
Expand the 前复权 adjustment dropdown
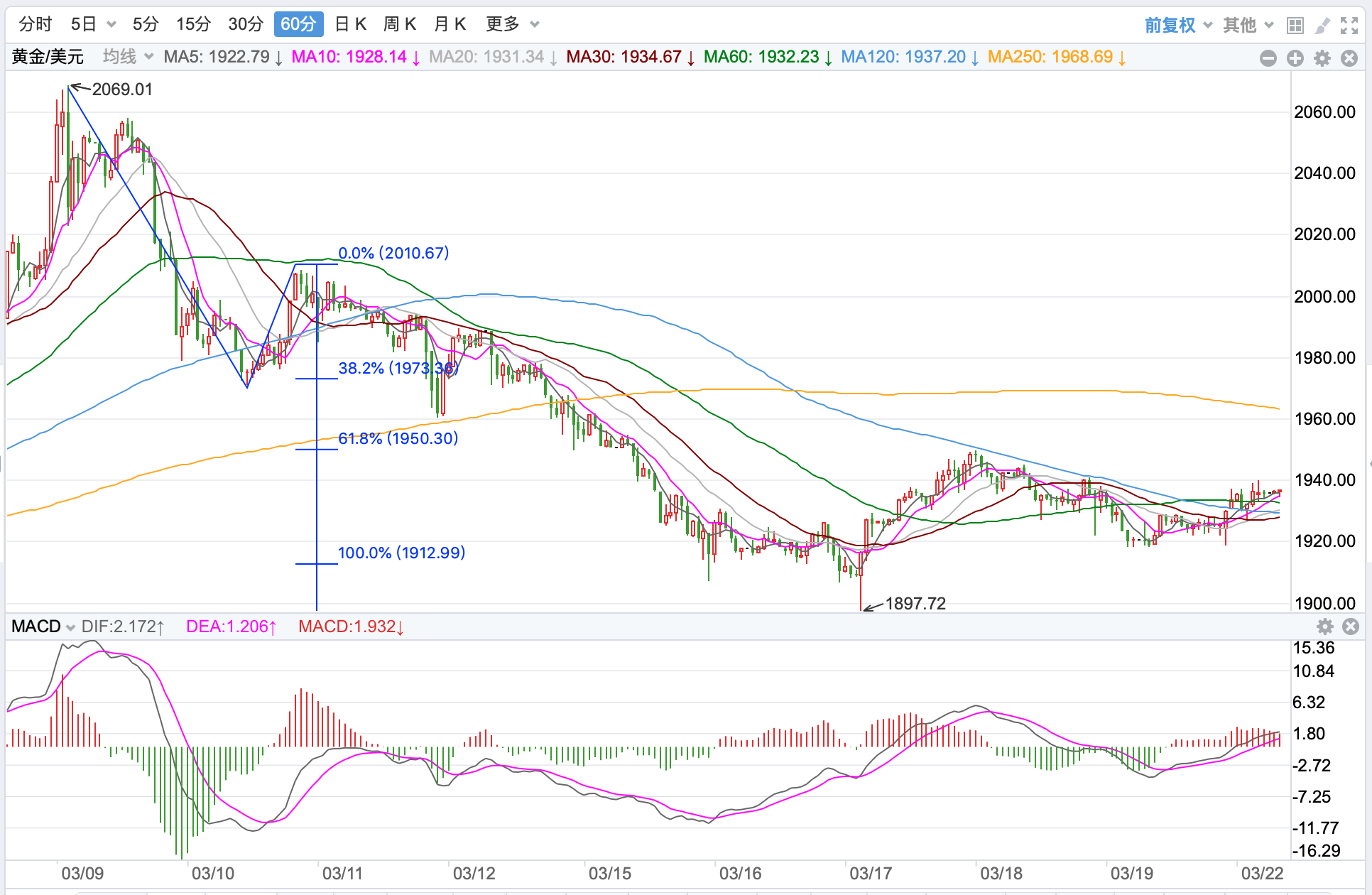pyautogui.click(x=1178, y=26)
